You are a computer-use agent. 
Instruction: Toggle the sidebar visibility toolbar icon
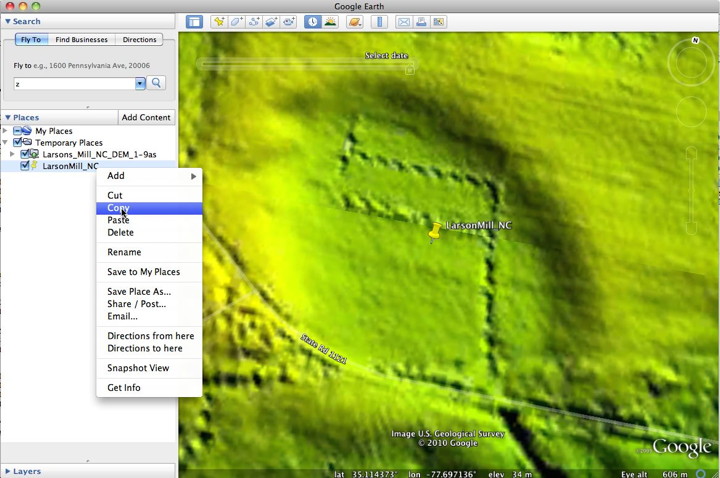[x=194, y=21]
